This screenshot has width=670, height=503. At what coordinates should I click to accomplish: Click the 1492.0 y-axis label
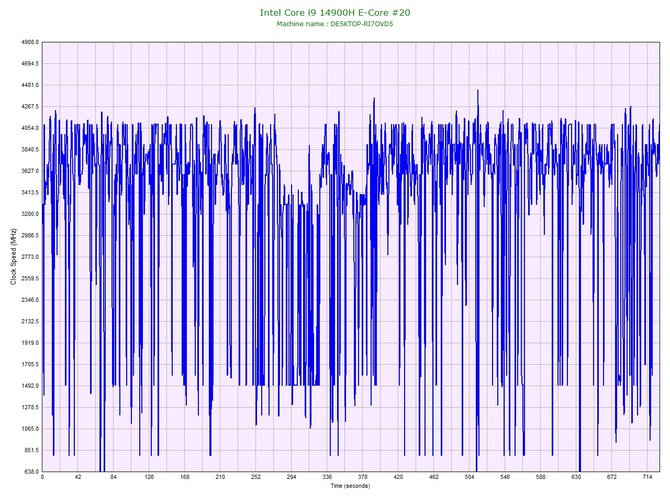(30, 386)
